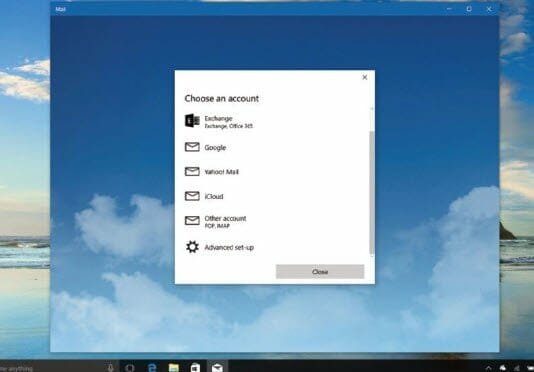The image size is (534, 372).
Task: Minimize the Mail window
Action: click(x=450, y=9)
